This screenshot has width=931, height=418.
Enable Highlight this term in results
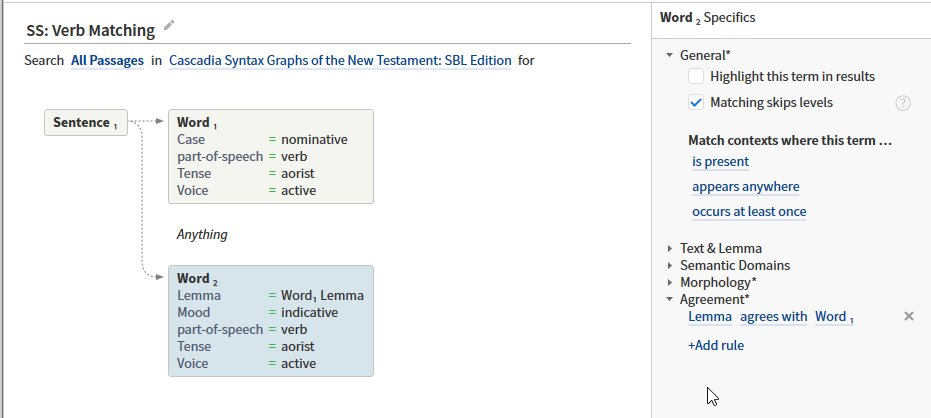[696, 77]
